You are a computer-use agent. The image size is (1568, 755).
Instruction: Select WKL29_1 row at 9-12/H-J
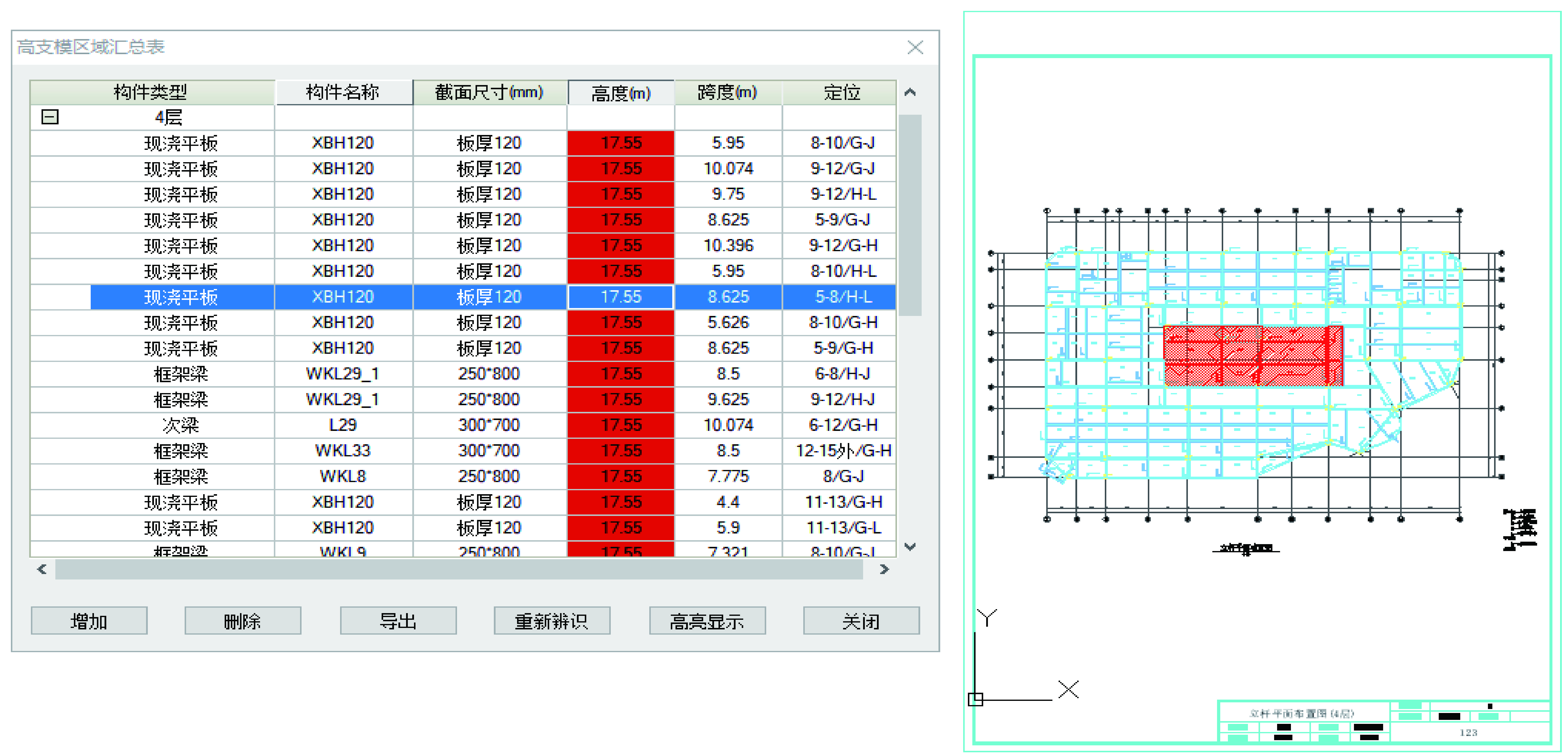pyautogui.click(x=463, y=400)
